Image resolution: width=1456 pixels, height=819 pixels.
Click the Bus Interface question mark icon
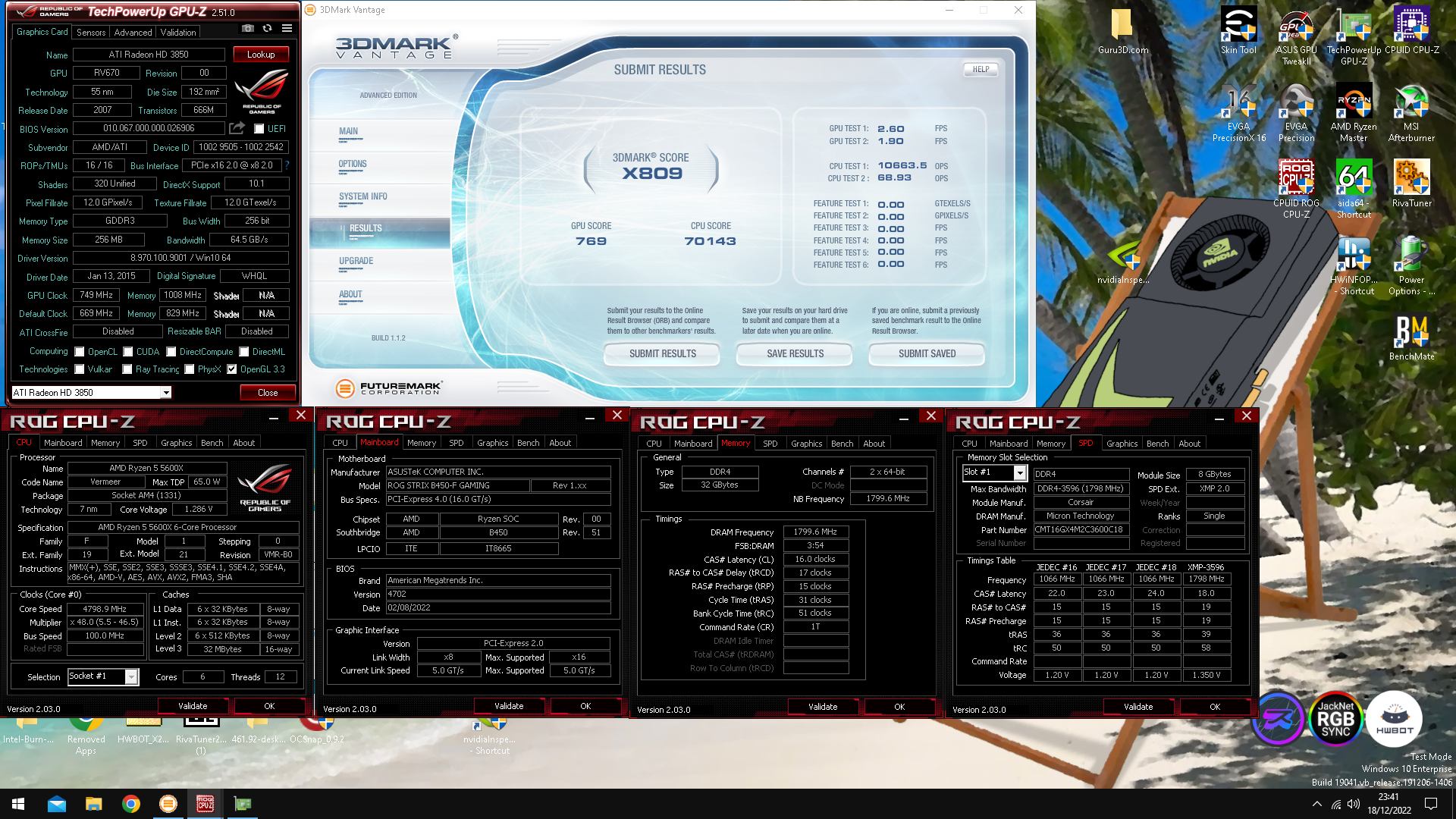click(x=287, y=165)
